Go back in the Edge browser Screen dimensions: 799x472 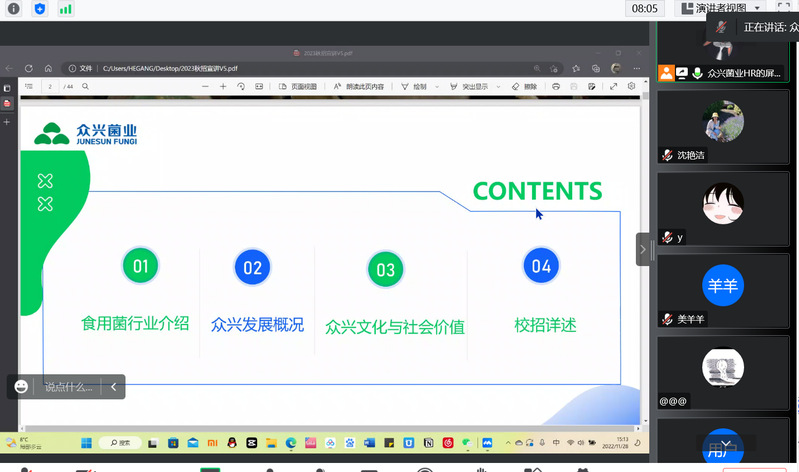click(9, 68)
